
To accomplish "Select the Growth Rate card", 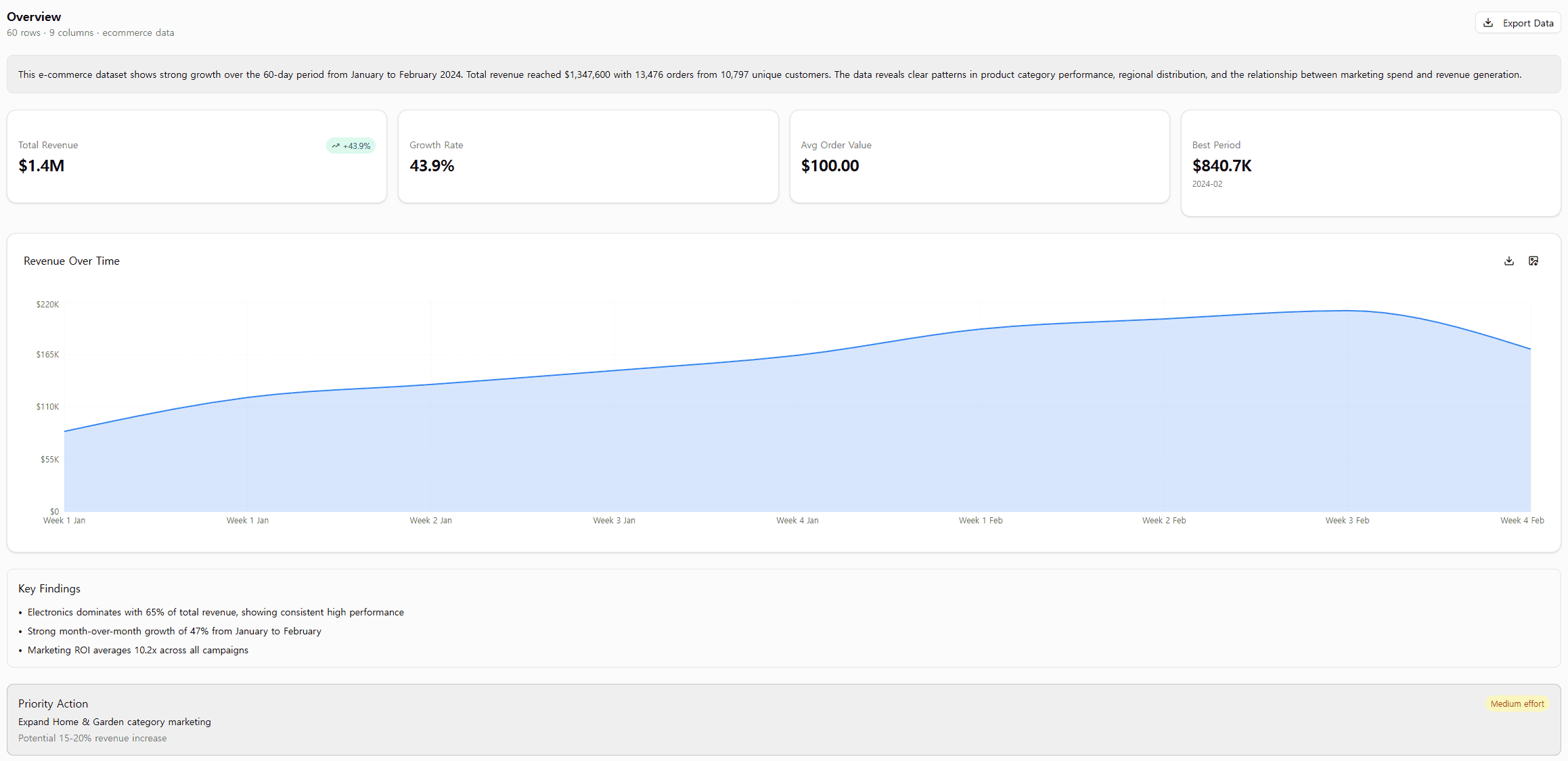I will [x=588, y=156].
